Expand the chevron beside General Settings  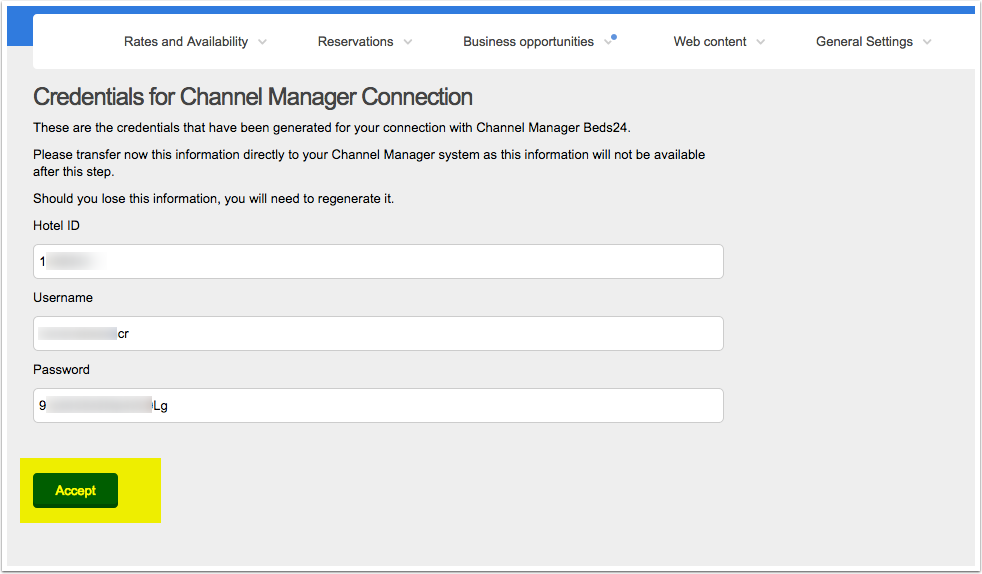(927, 42)
